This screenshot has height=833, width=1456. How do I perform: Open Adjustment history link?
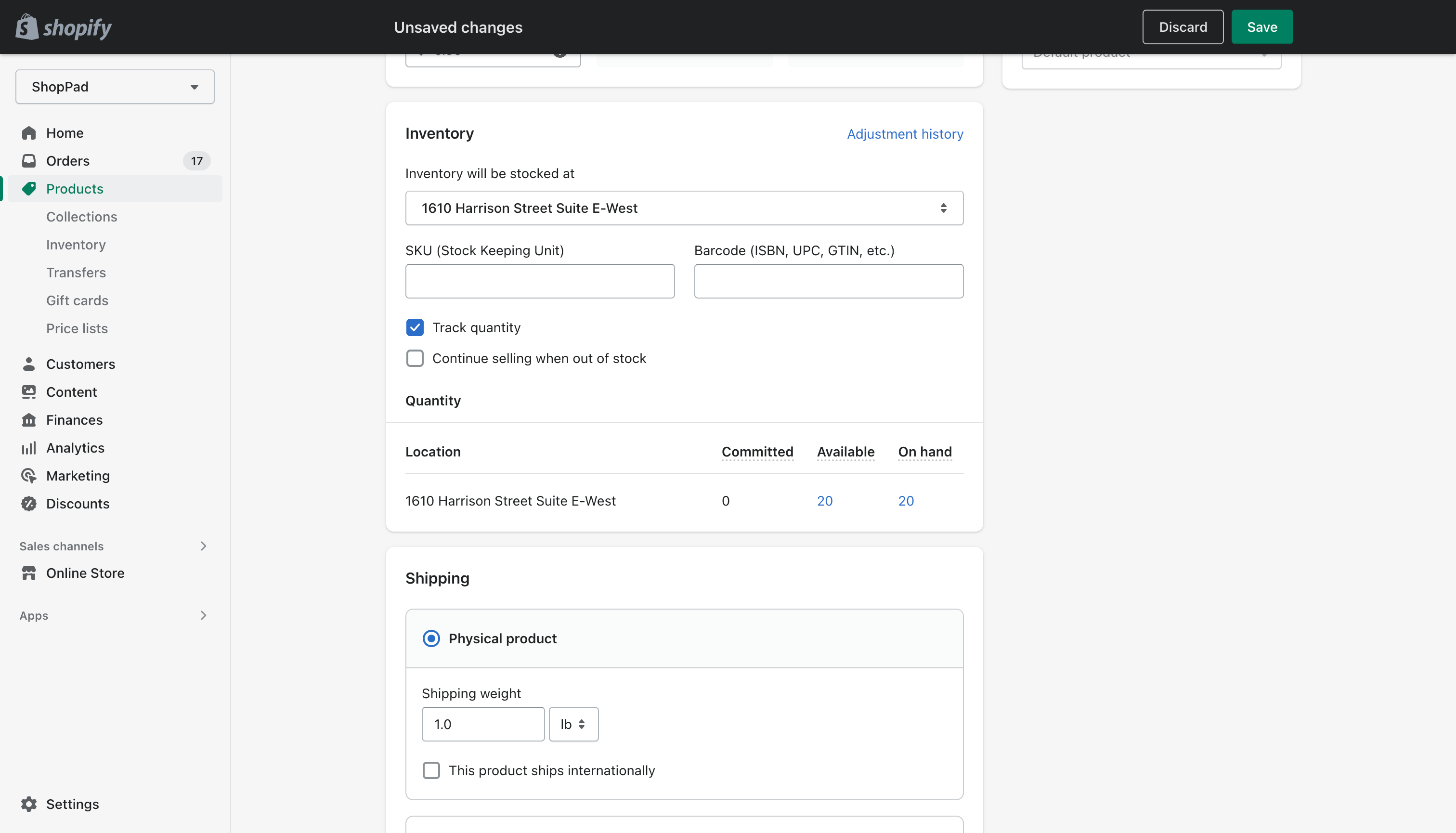coord(905,134)
